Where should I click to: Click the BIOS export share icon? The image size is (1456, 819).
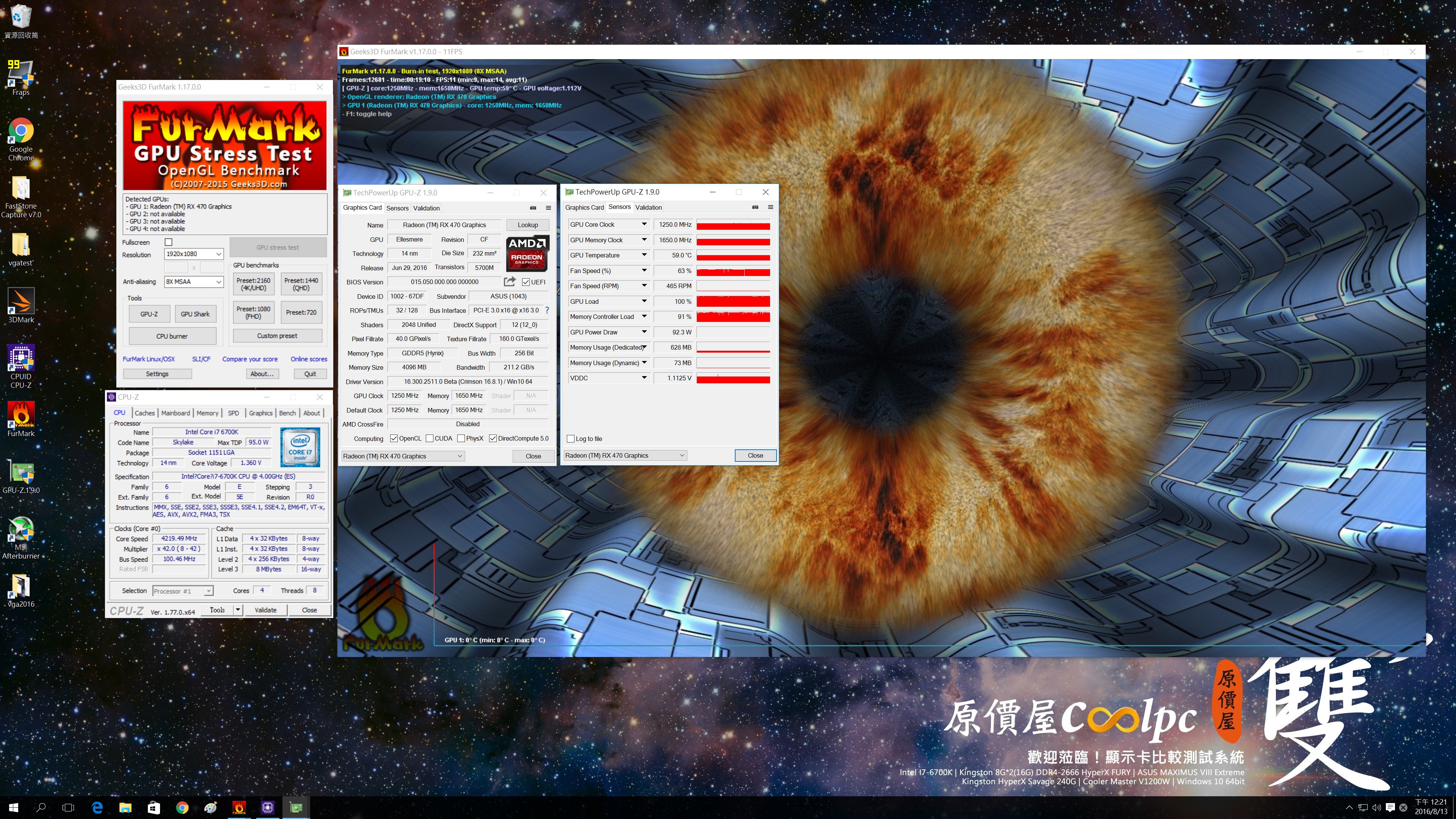[x=509, y=281]
